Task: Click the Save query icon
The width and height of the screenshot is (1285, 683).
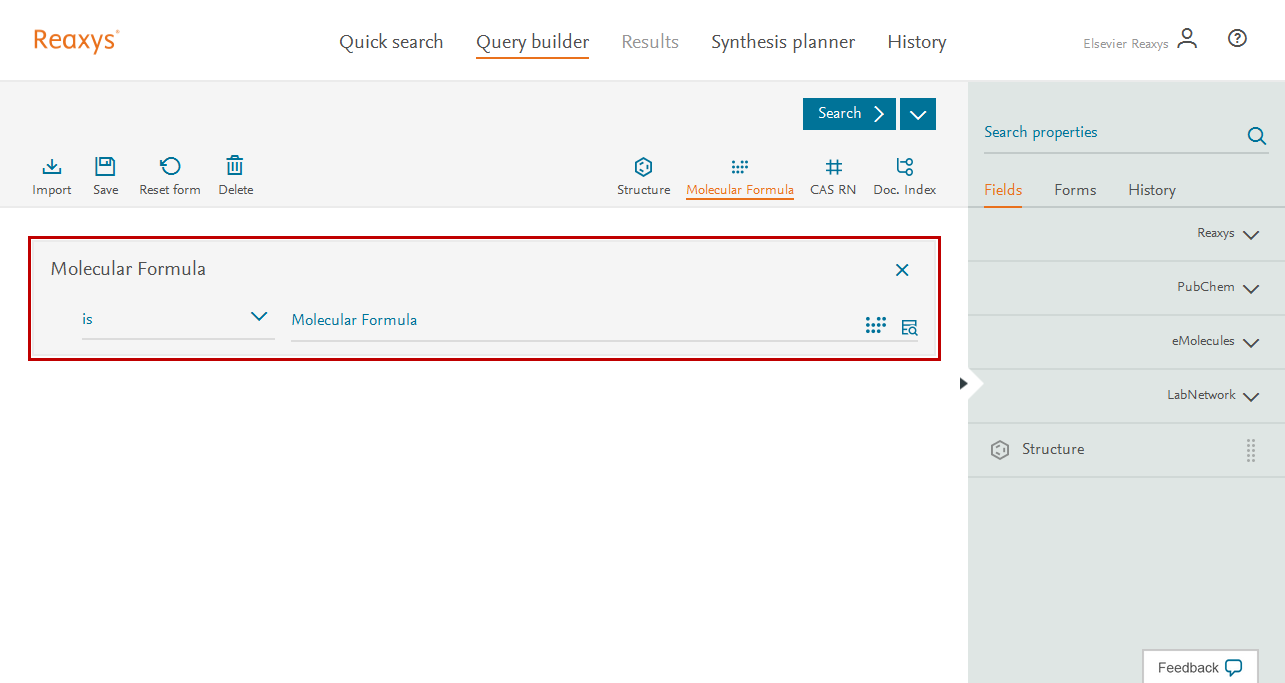Action: pyautogui.click(x=105, y=167)
